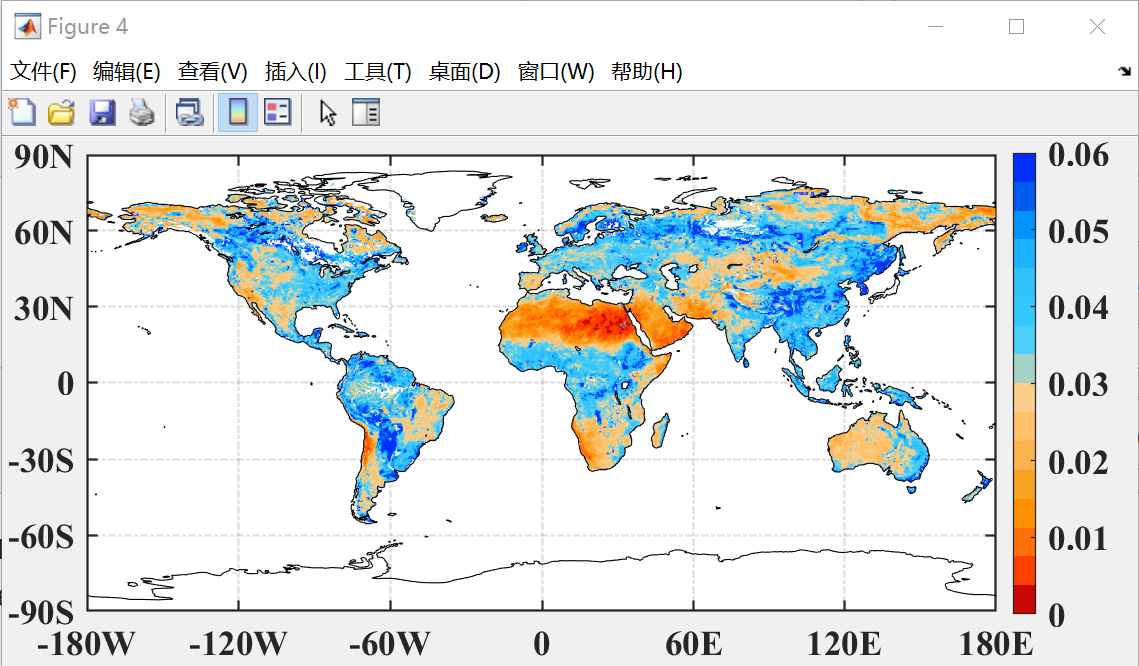This screenshot has height=666, width=1139.
Task: Activate the Link Plot toolbar icon
Action: tap(189, 112)
